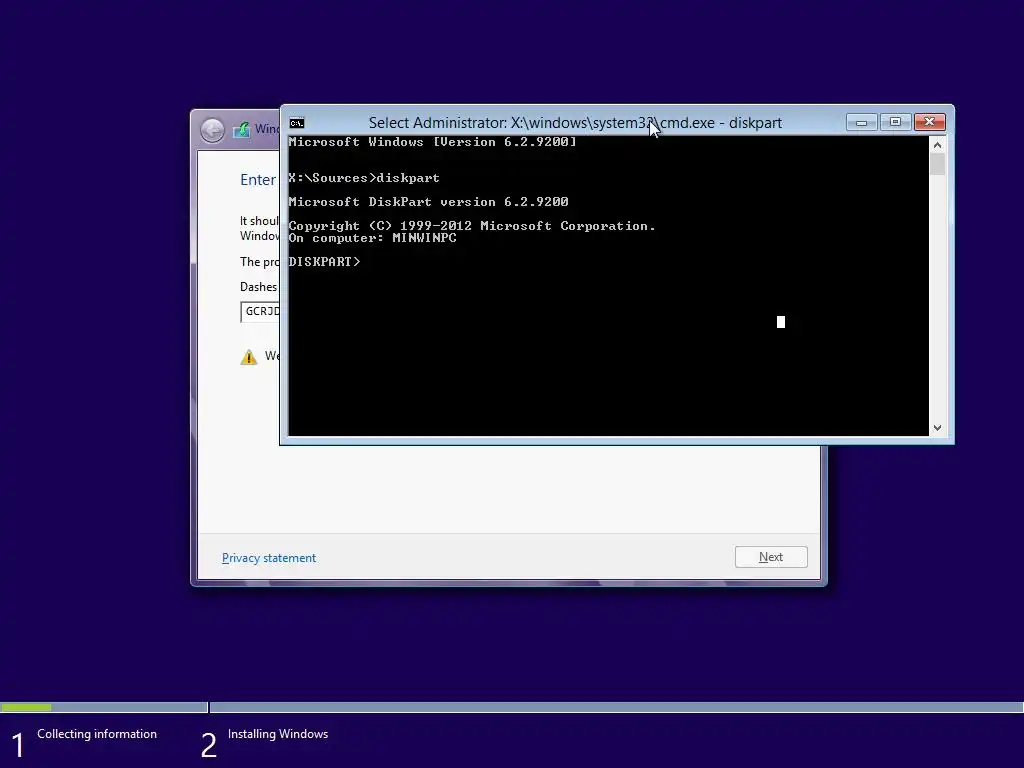This screenshot has width=1024, height=768.
Task: Click the white selection block in console
Action: (780, 322)
